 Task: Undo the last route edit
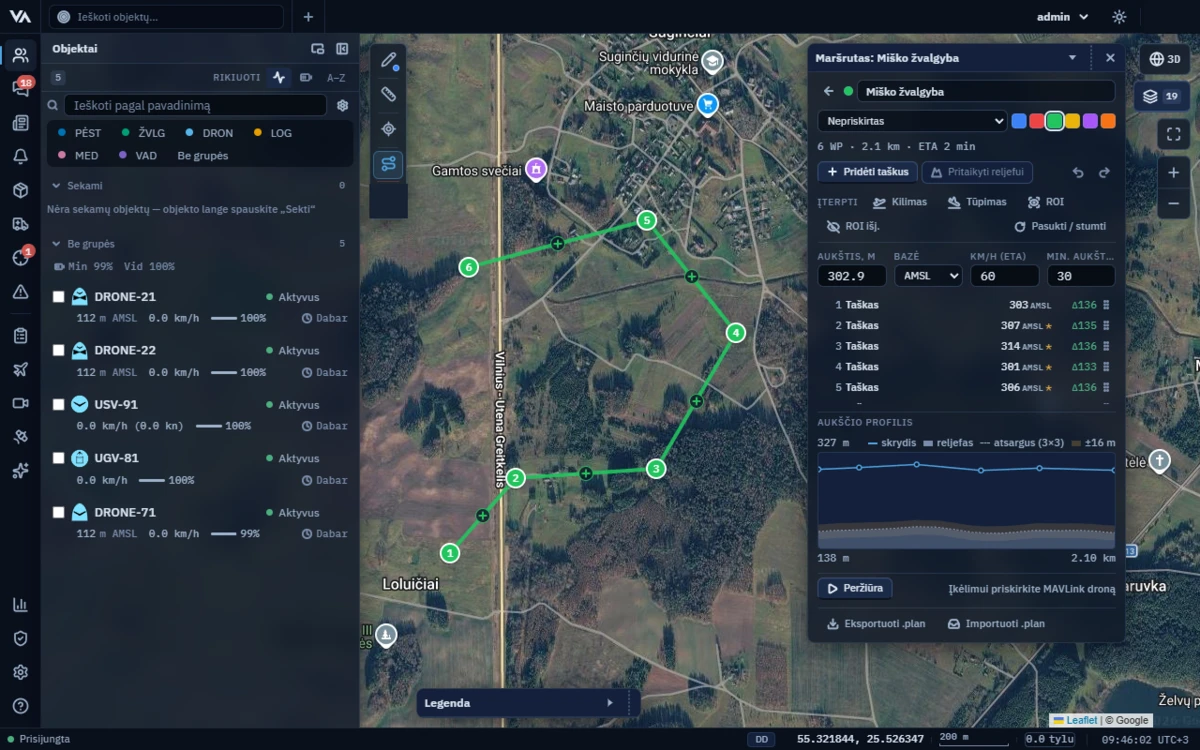click(1078, 172)
